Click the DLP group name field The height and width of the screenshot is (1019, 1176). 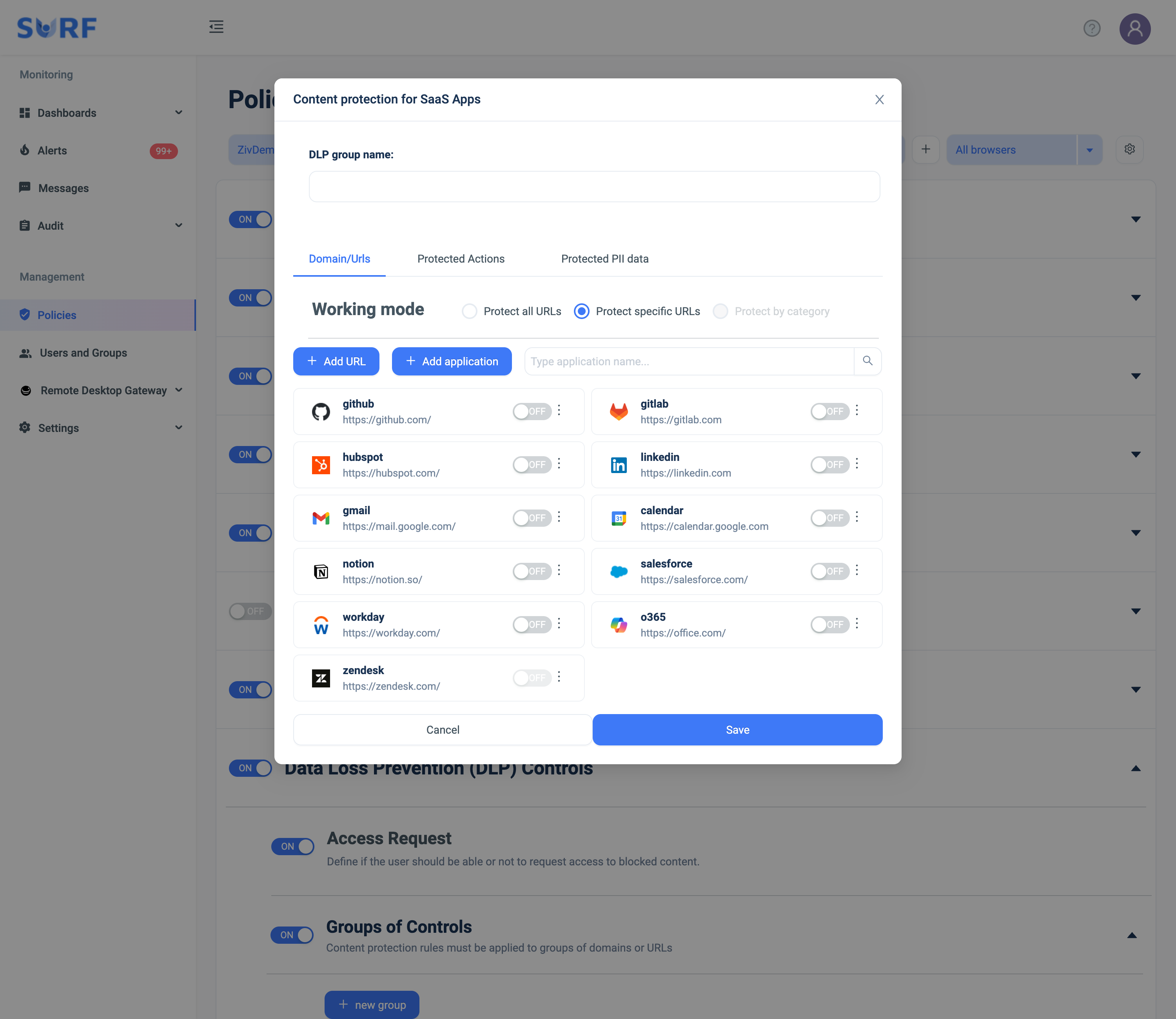pyautogui.click(x=594, y=187)
